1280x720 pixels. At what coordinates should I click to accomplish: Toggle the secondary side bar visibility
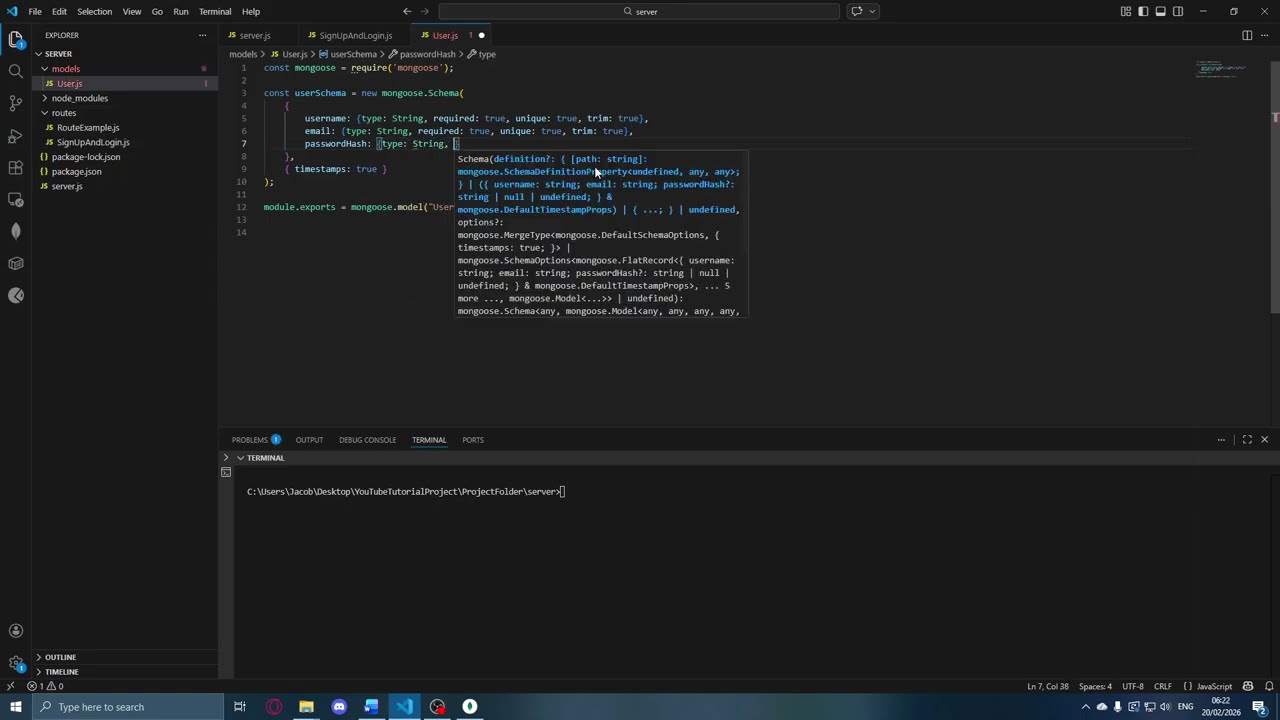coord(1178,11)
